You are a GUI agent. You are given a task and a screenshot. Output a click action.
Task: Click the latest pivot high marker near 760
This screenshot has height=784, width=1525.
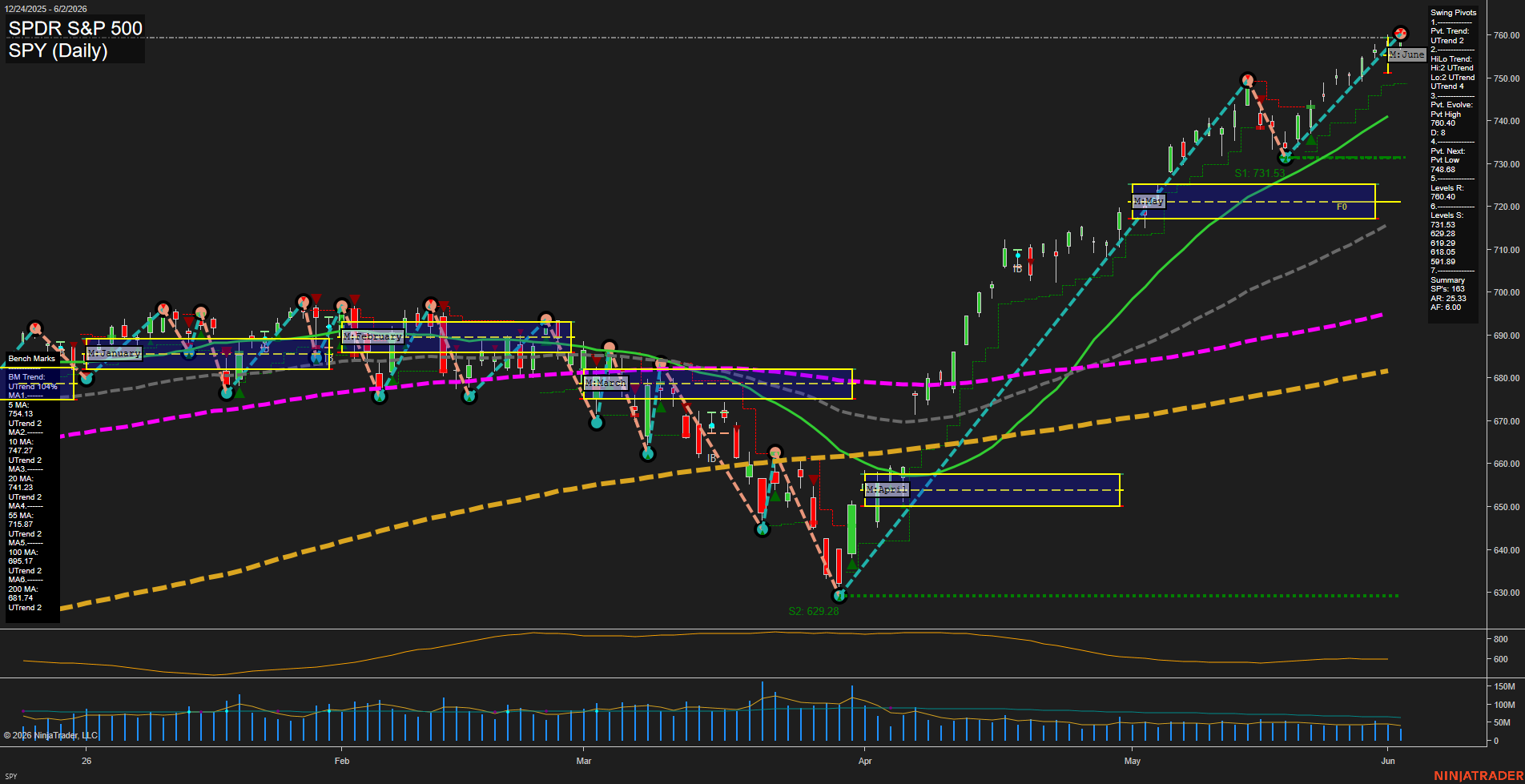[x=1400, y=34]
